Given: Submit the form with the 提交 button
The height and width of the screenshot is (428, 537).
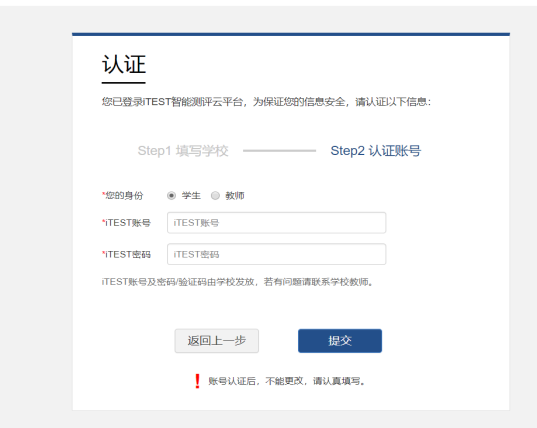Looking at the screenshot, I should pyautogui.click(x=340, y=341).
